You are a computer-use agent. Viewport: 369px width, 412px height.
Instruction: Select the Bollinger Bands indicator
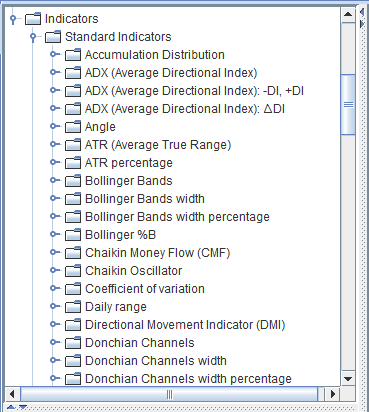click(x=129, y=181)
